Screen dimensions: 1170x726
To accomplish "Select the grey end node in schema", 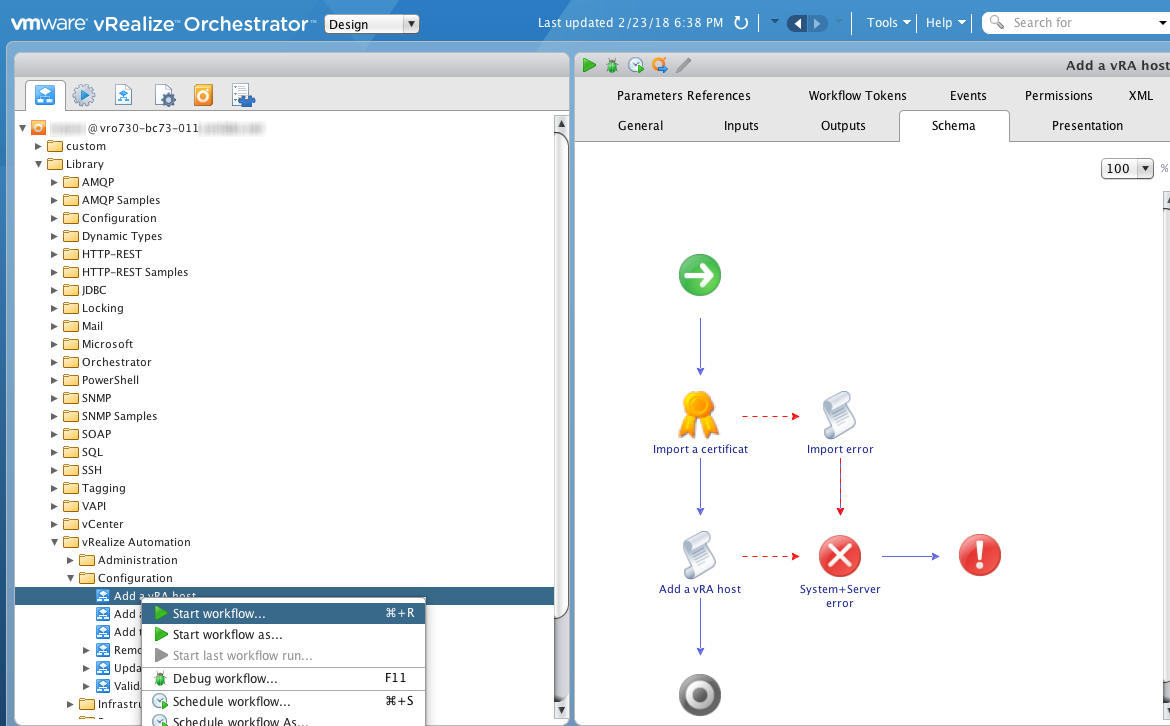I will tap(700, 695).
